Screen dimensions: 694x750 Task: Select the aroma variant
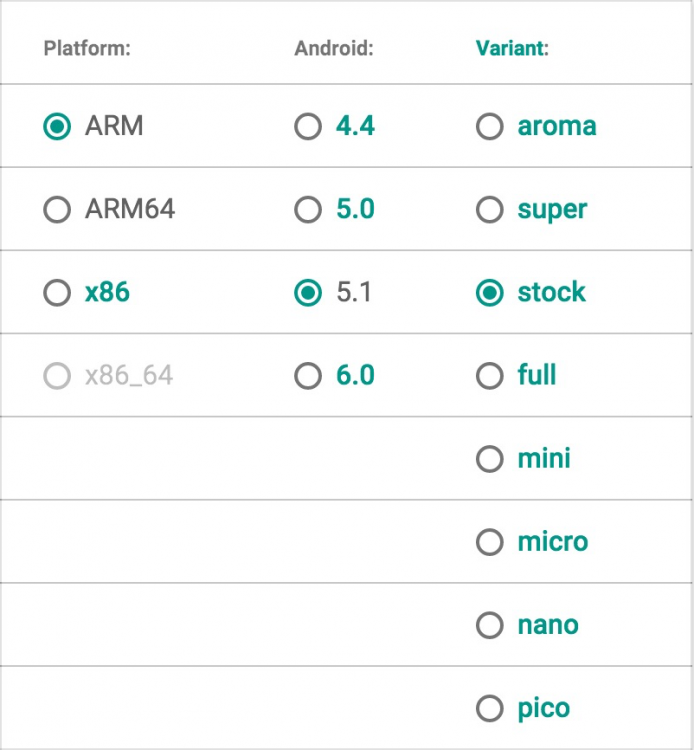click(x=489, y=127)
